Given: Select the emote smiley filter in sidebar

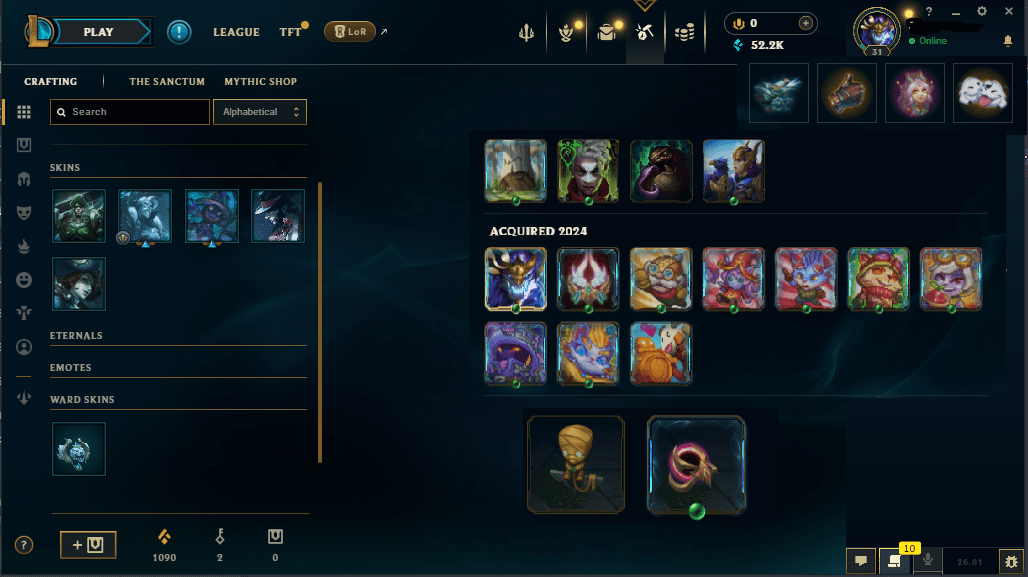Looking at the screenshot, I should (24, 280).
